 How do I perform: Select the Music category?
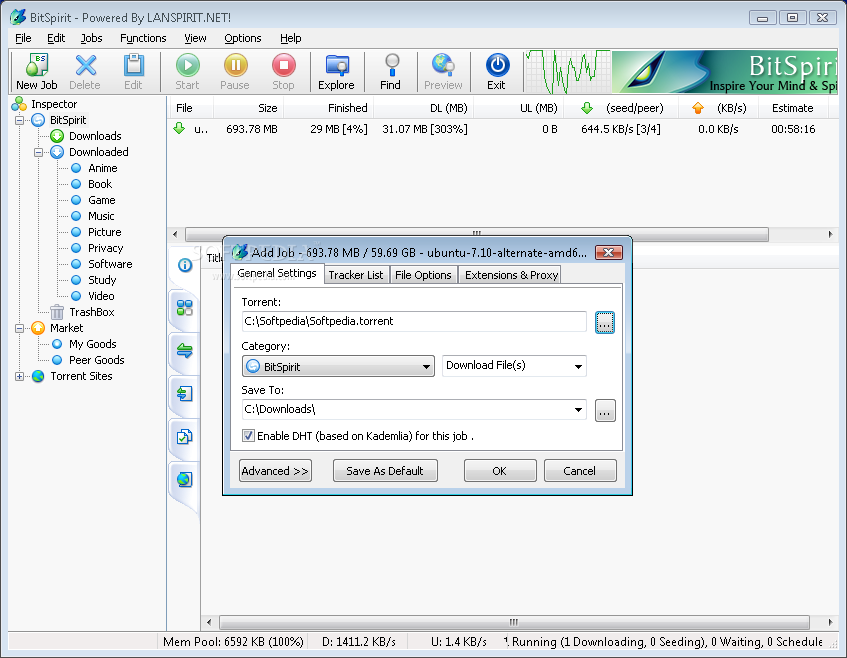(101, 216)
